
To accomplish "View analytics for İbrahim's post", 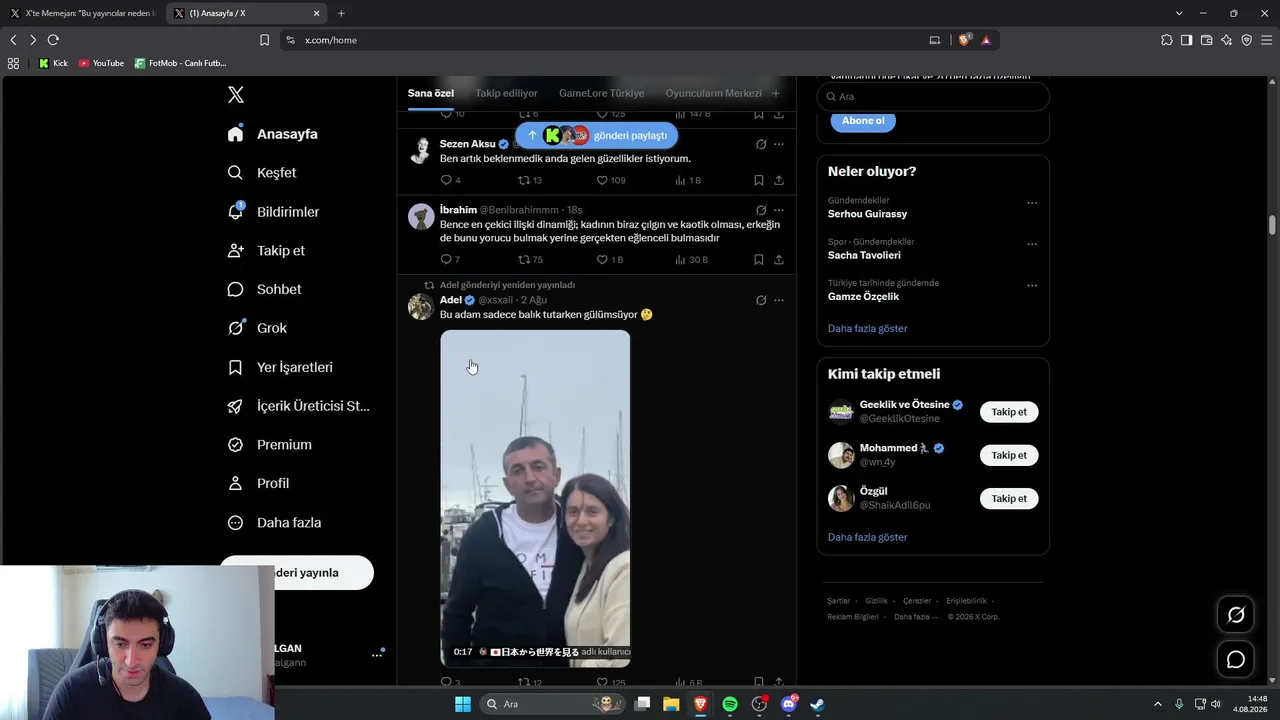I will (691, 259).
